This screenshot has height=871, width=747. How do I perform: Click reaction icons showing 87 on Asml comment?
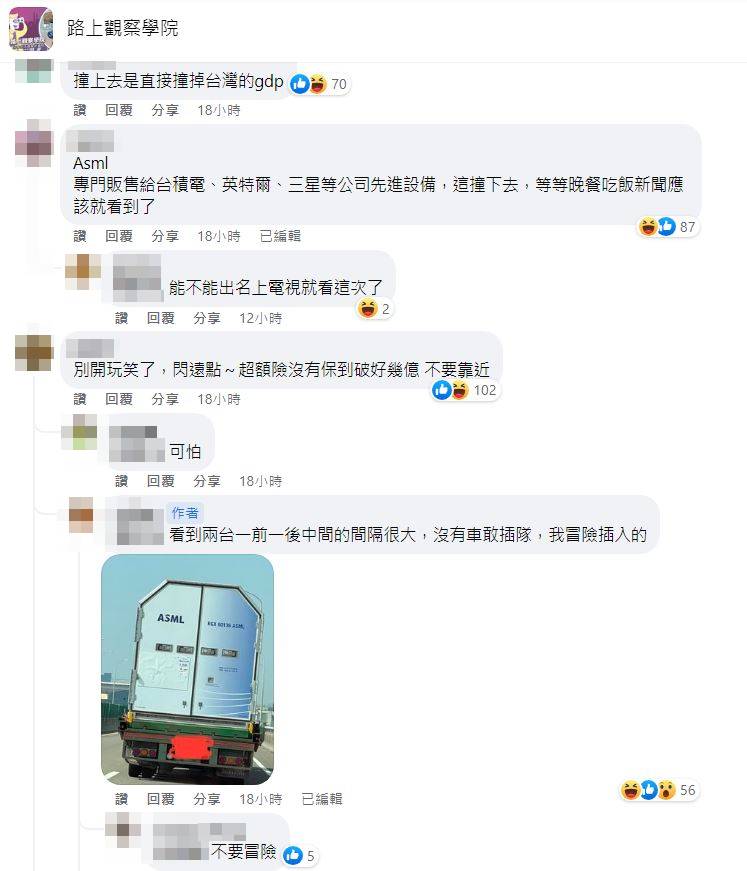tap(668, 227)
